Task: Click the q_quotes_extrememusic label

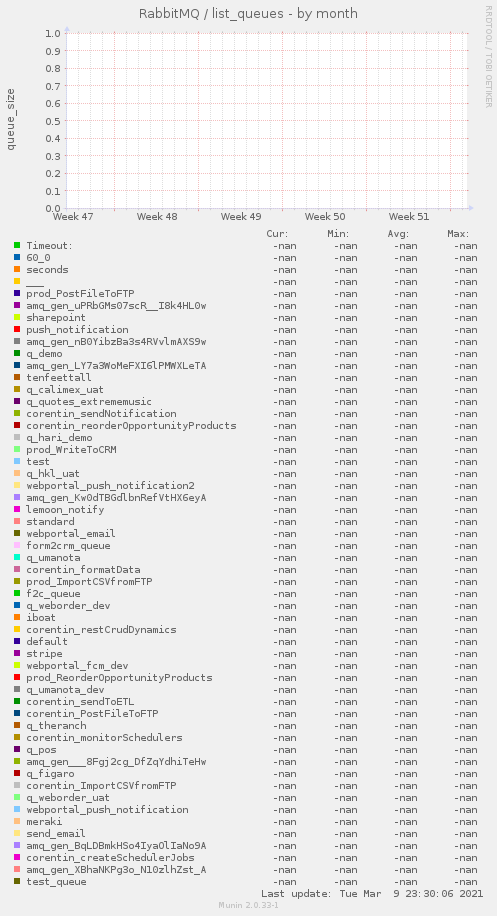Action: coord(89,401)
